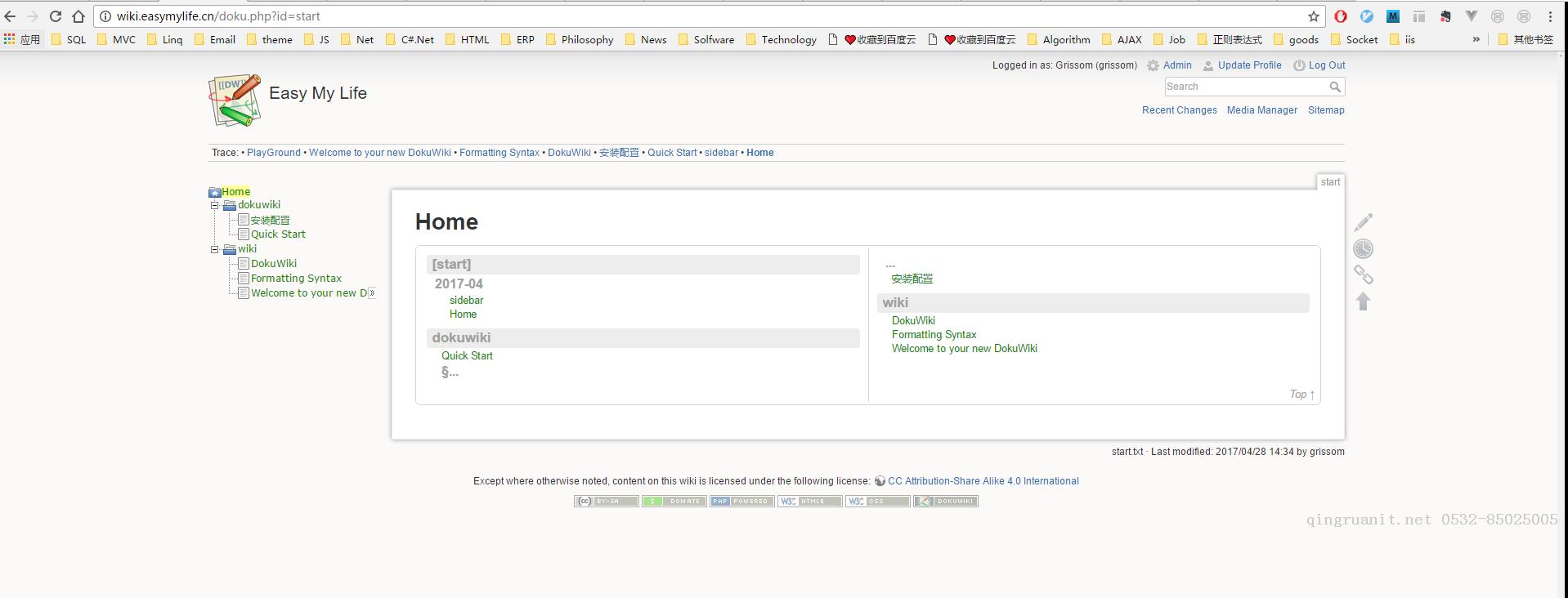Open the Apps shortcut in bookmarks bar
Image resolution: width=1568 pixels, height=598 pixels.
[22, 39]
